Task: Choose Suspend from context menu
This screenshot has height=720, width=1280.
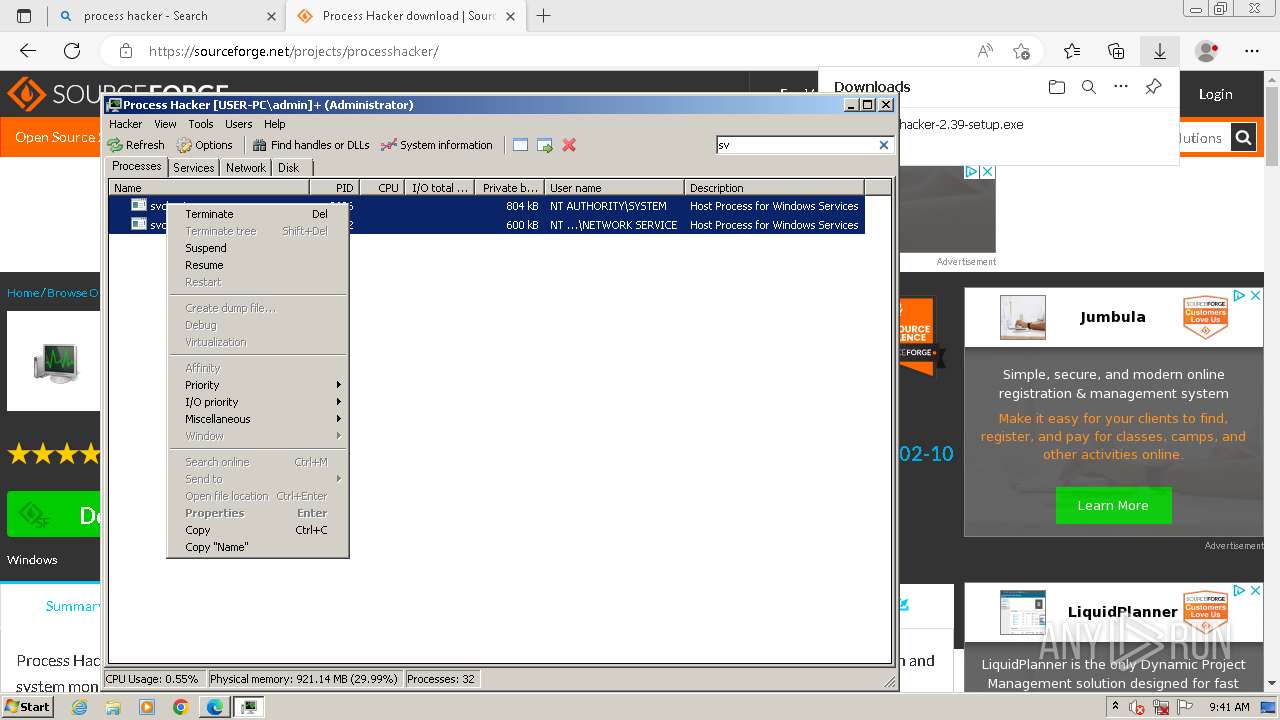Action: tap(257, 248)
